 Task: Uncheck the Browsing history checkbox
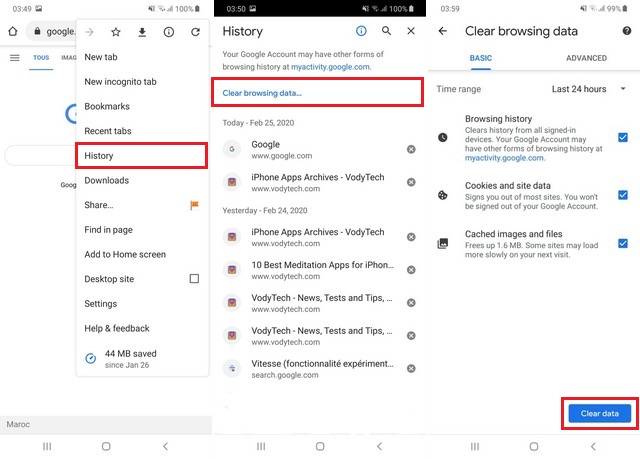pos(623,137)
